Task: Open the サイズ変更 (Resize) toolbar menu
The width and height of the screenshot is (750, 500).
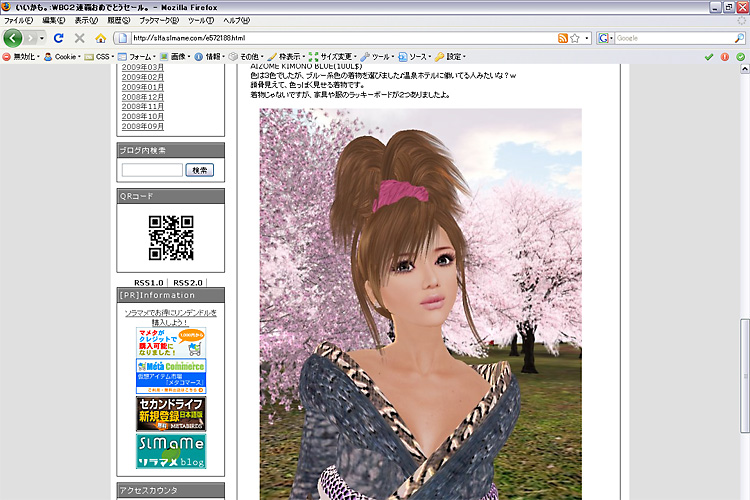Action: pyautogui.click(x=333, y=56)
